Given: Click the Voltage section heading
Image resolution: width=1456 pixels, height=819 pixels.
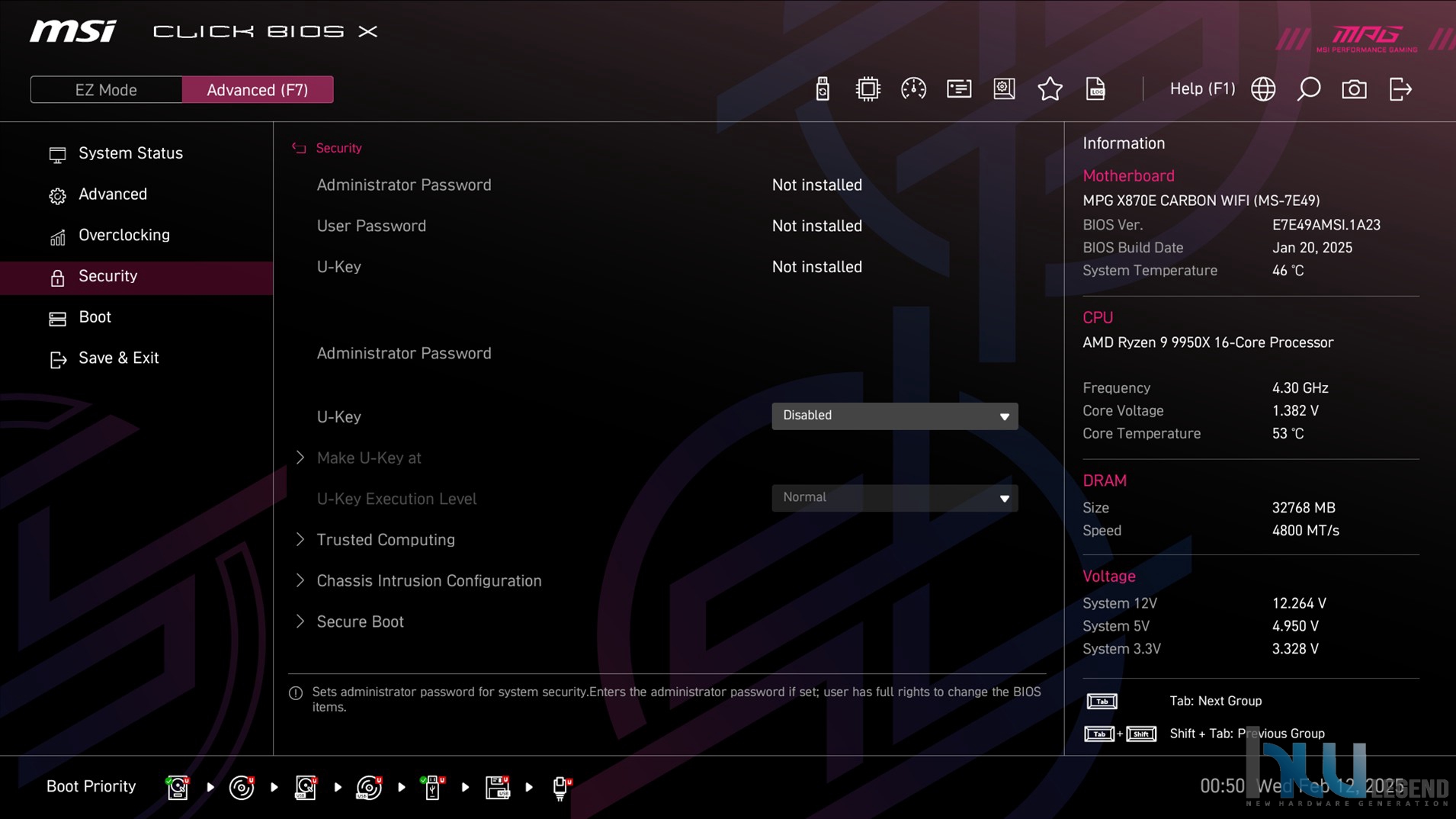Looking at the screenshot, I should [1108, 577].
